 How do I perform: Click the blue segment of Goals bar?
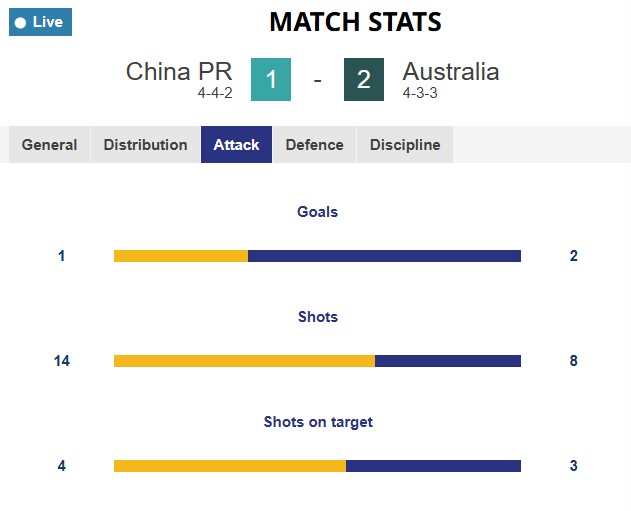(x=384, y=256)
